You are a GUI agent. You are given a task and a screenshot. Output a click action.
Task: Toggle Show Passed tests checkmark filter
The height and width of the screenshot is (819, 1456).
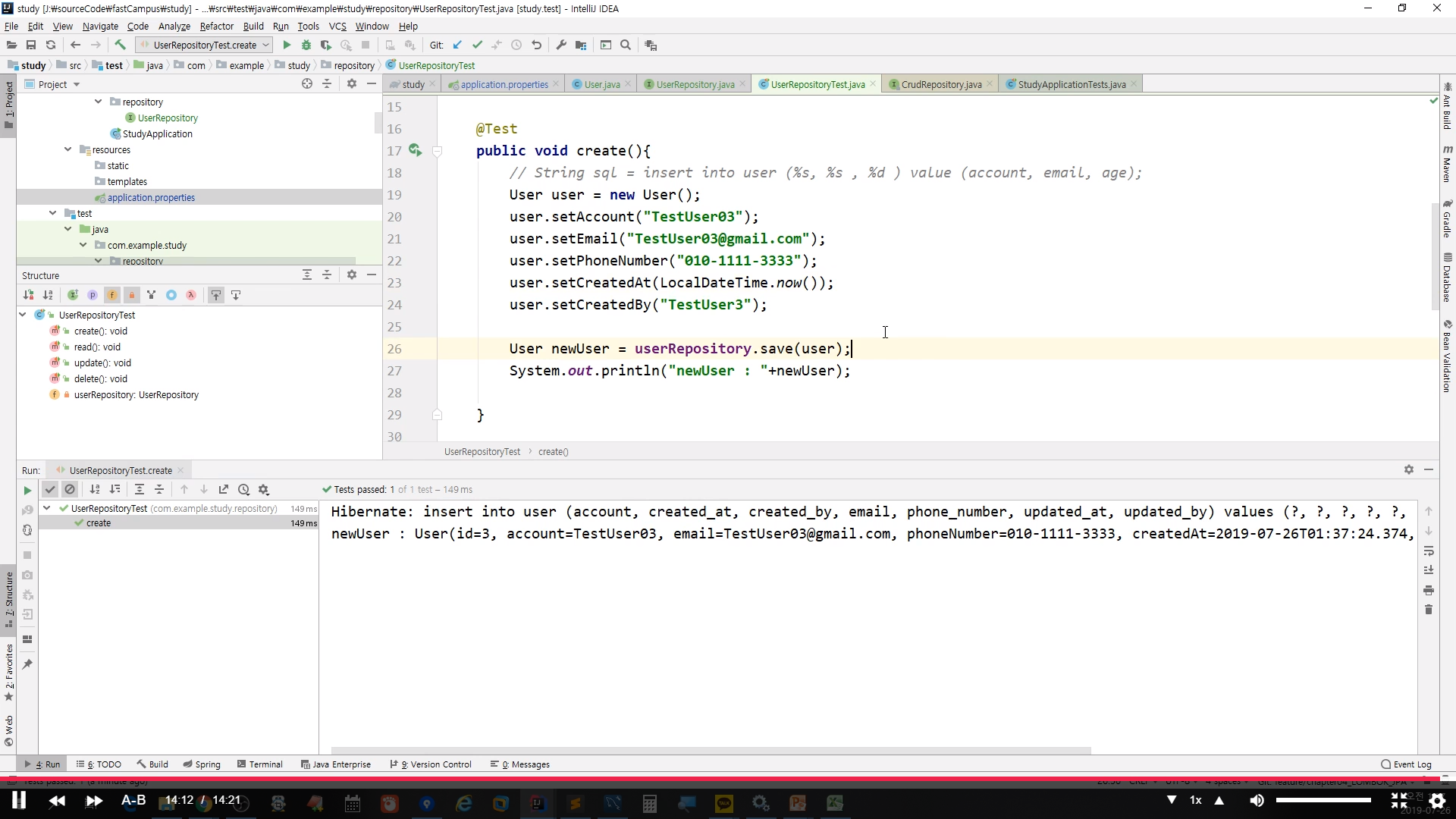(50, 490)
